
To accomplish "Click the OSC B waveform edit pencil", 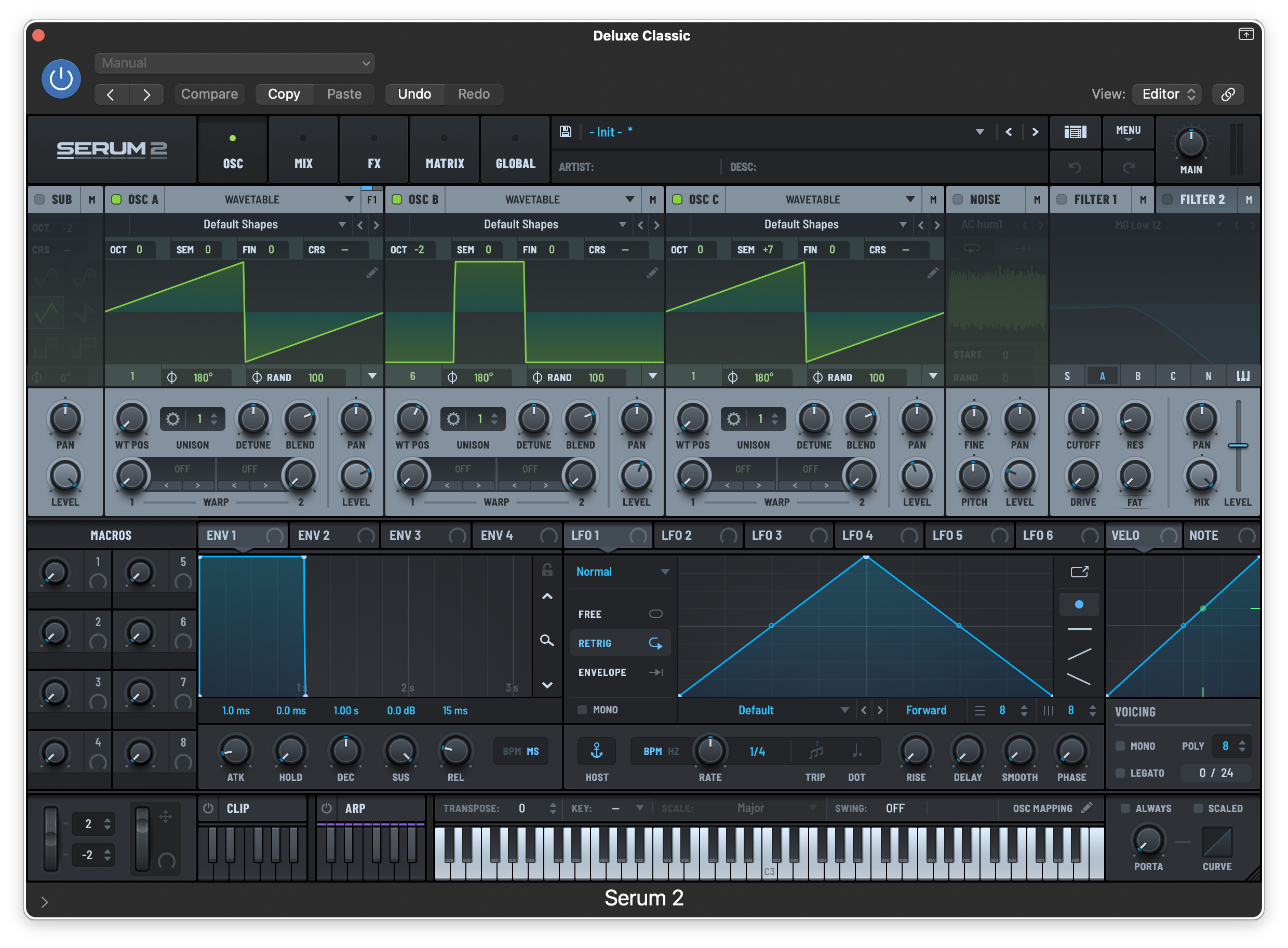I will tap(653, 273).
